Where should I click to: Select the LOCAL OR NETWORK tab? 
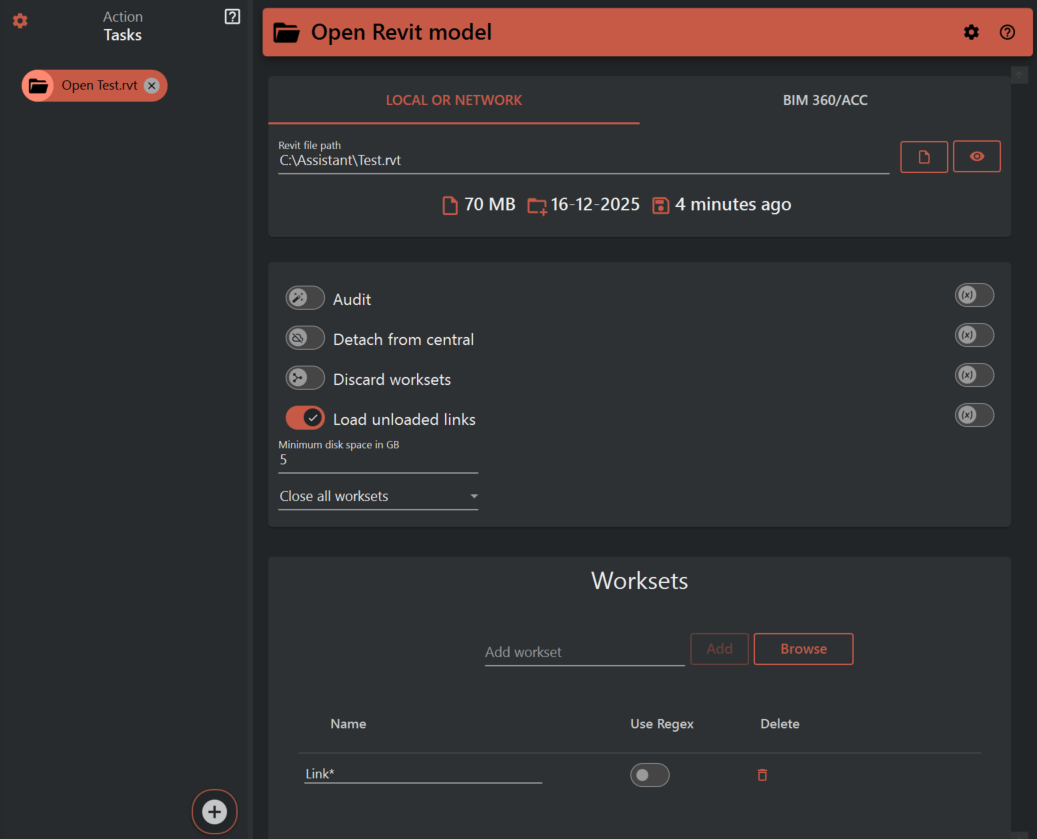coord(454,100)
